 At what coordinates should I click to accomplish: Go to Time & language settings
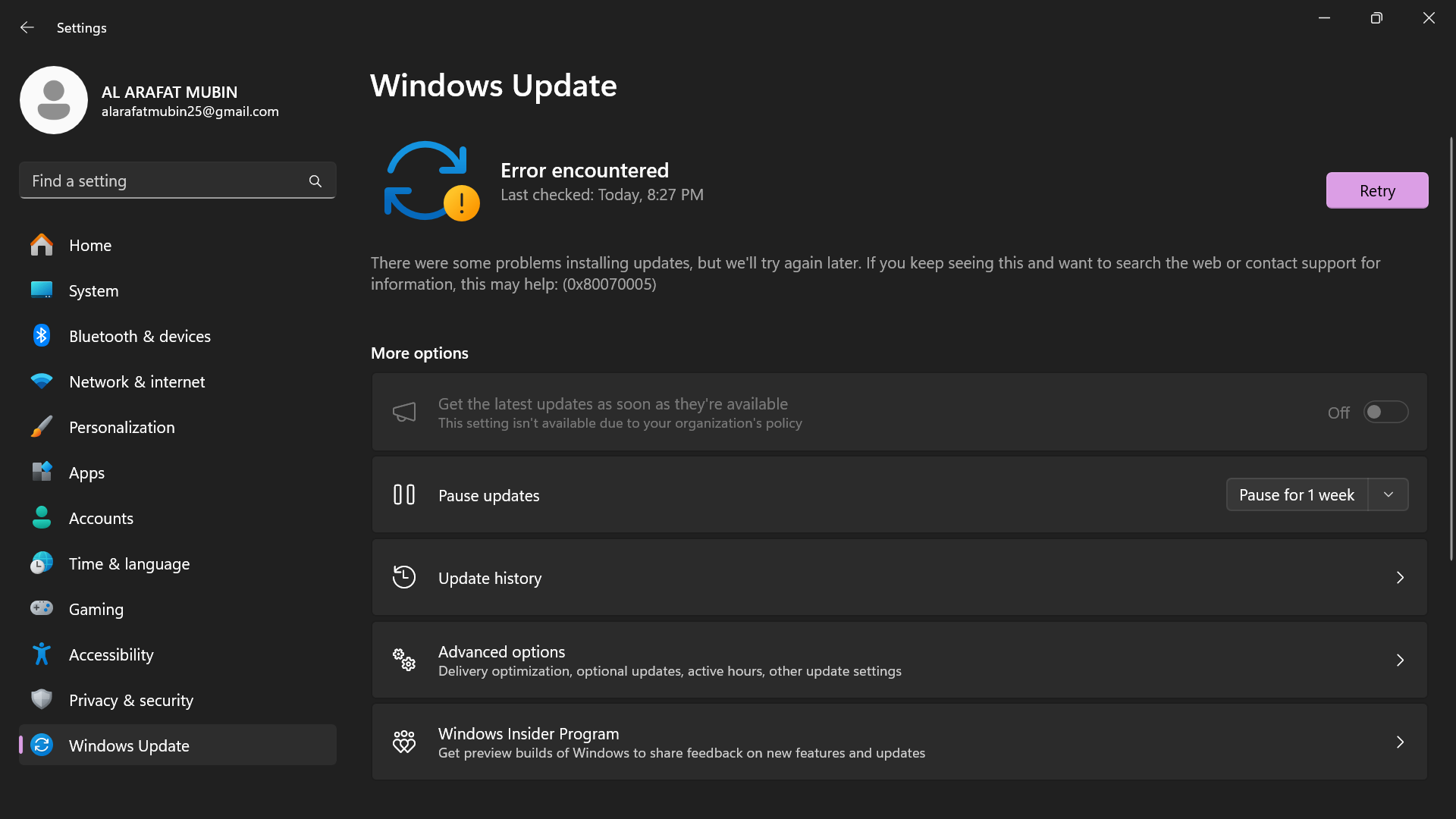point(130,564)
